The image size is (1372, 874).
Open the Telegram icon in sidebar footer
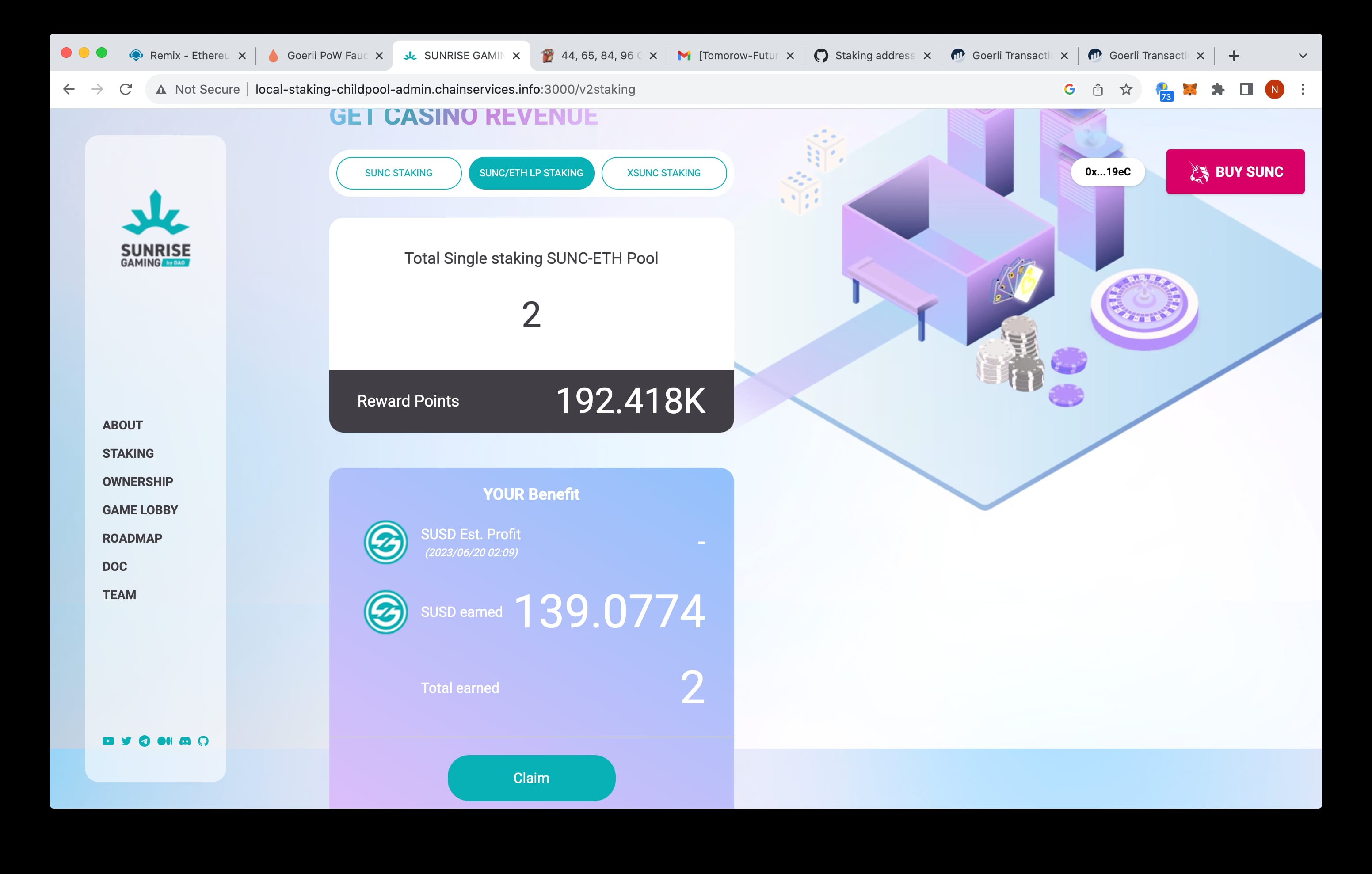[x=145, y=741]
